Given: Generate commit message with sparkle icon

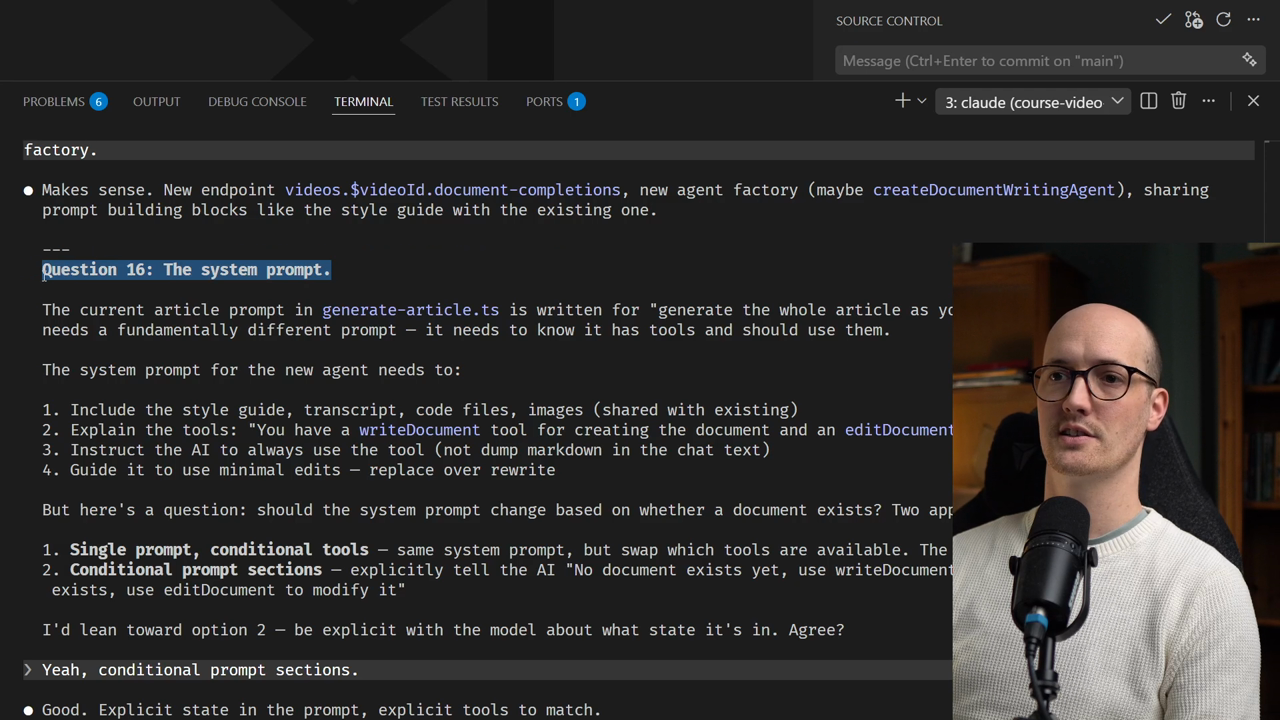Looking at the screenshot, I should [1249, 60].
